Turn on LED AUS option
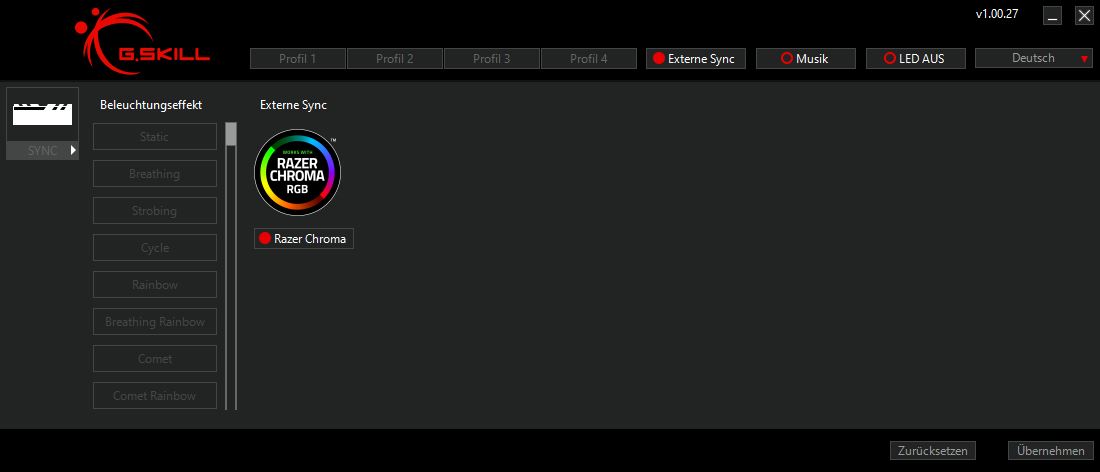The height and width of the screenshot is (472, 1100). 914,58
